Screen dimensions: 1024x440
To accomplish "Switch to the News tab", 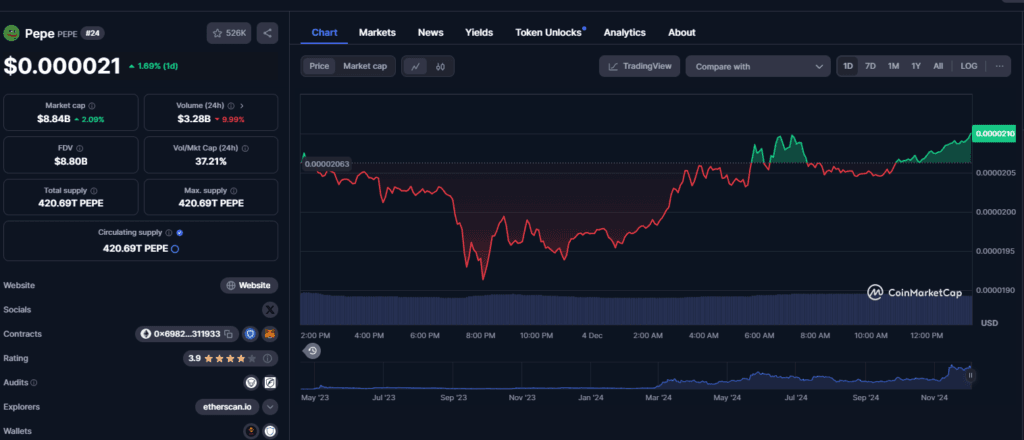I will [x=430, y=33].
